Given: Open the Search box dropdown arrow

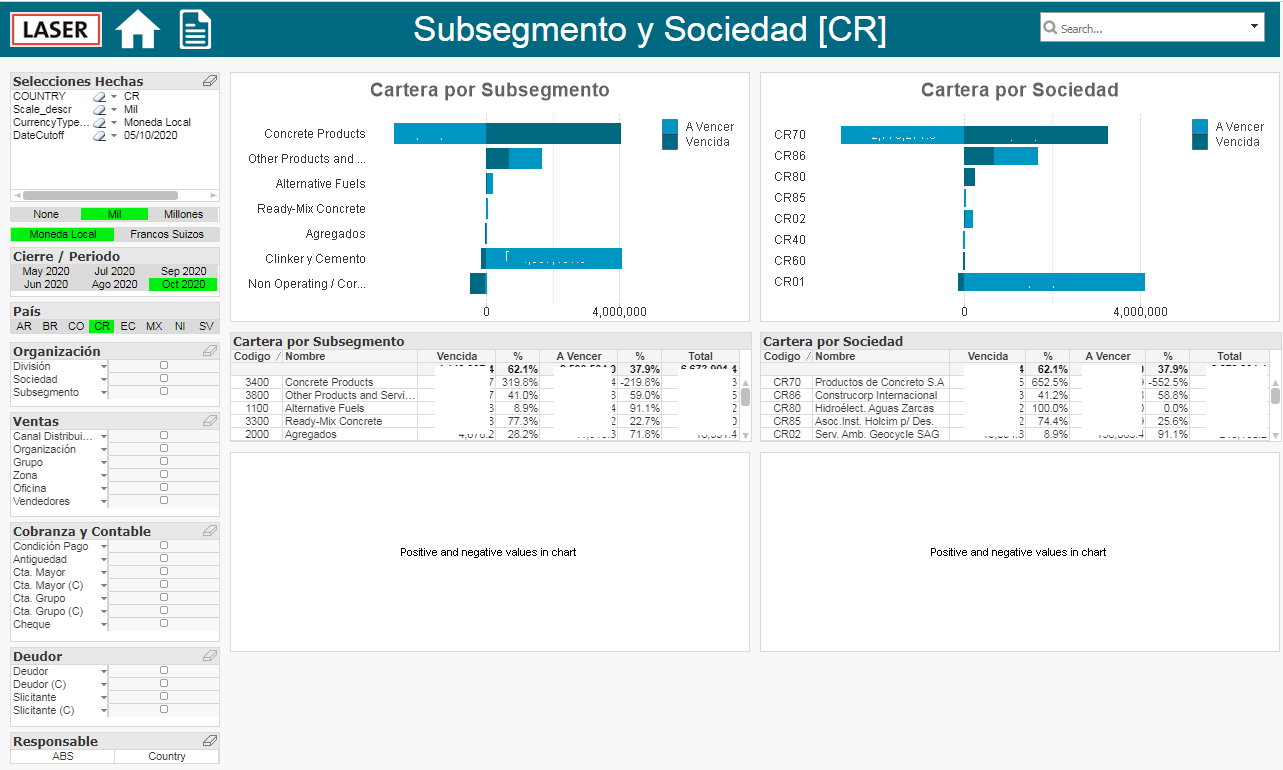Looking at the screenshot, I should pyautogui.click(x=1256, y=27).
